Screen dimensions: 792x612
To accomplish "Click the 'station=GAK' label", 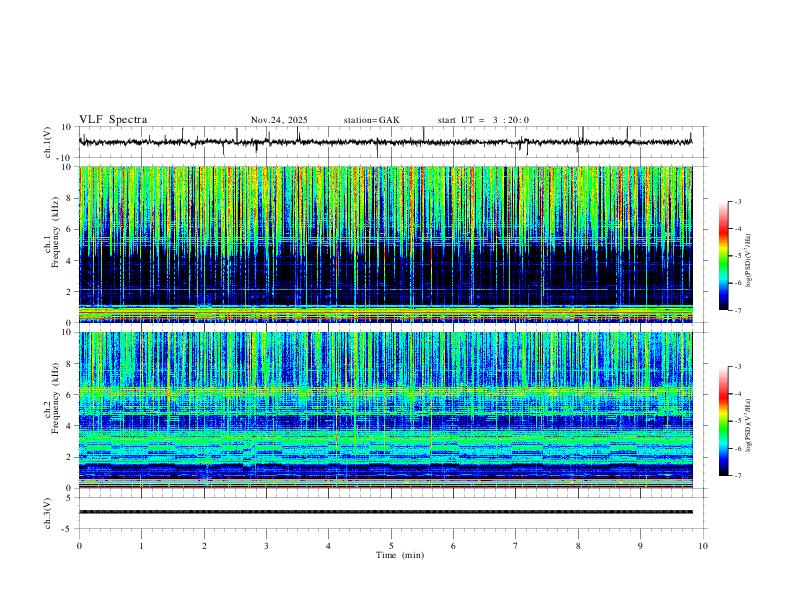I will click(x=371, y=120).
